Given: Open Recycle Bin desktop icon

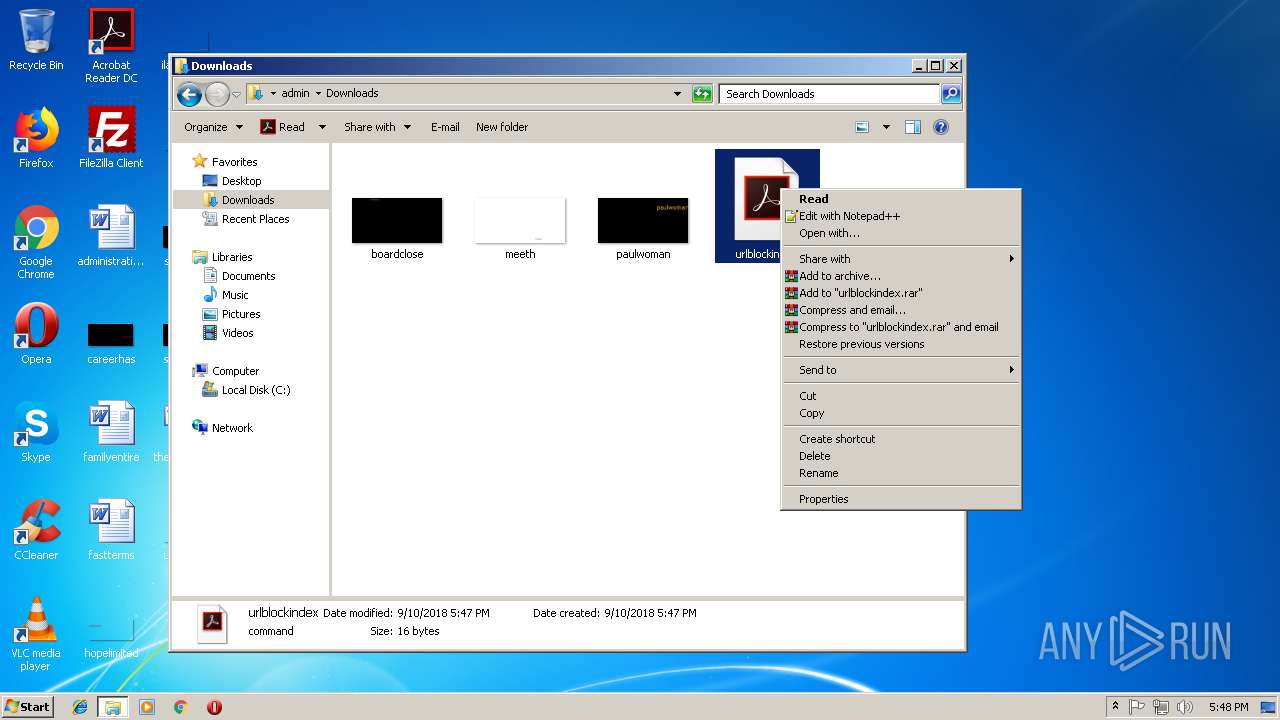Looking at the screenshot, I should click(x=36, y=40).
